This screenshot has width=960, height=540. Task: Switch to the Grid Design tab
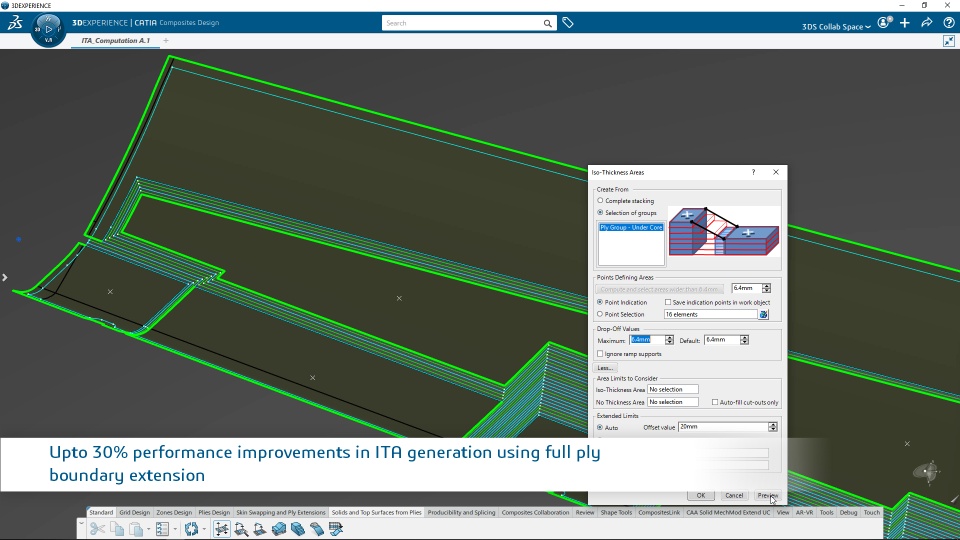pyautogui.click(x=135, y=512)
